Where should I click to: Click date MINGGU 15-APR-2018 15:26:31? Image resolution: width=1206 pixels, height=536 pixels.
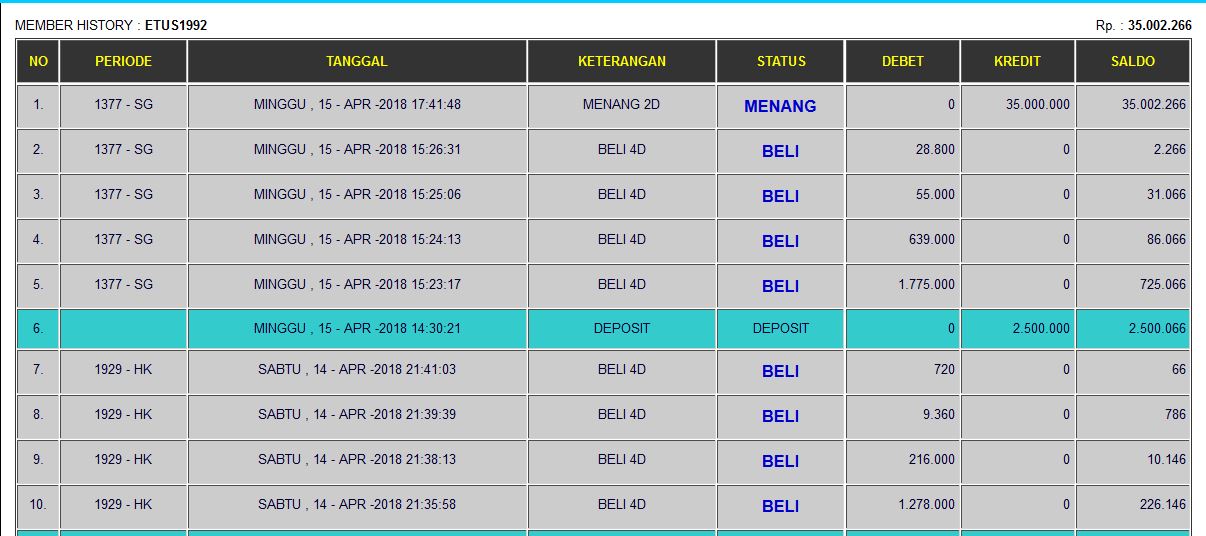coord(357,150)
